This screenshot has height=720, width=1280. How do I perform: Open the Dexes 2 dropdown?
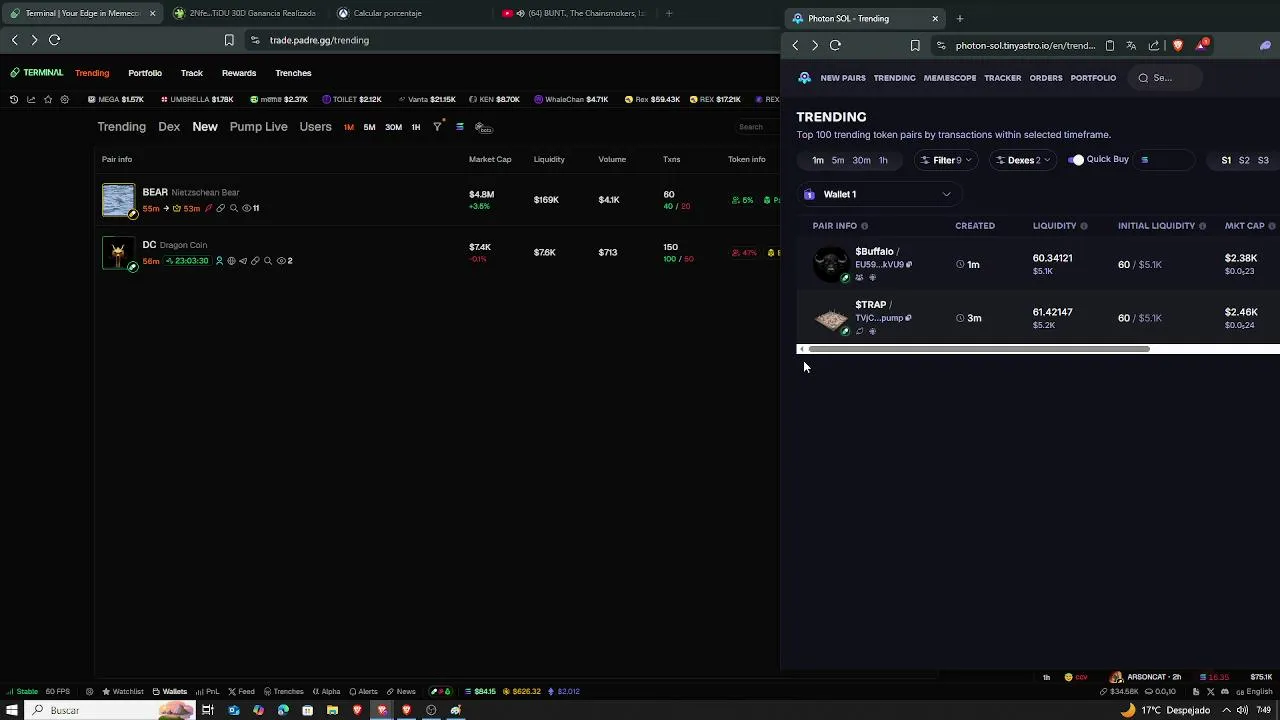(1022, 160)
